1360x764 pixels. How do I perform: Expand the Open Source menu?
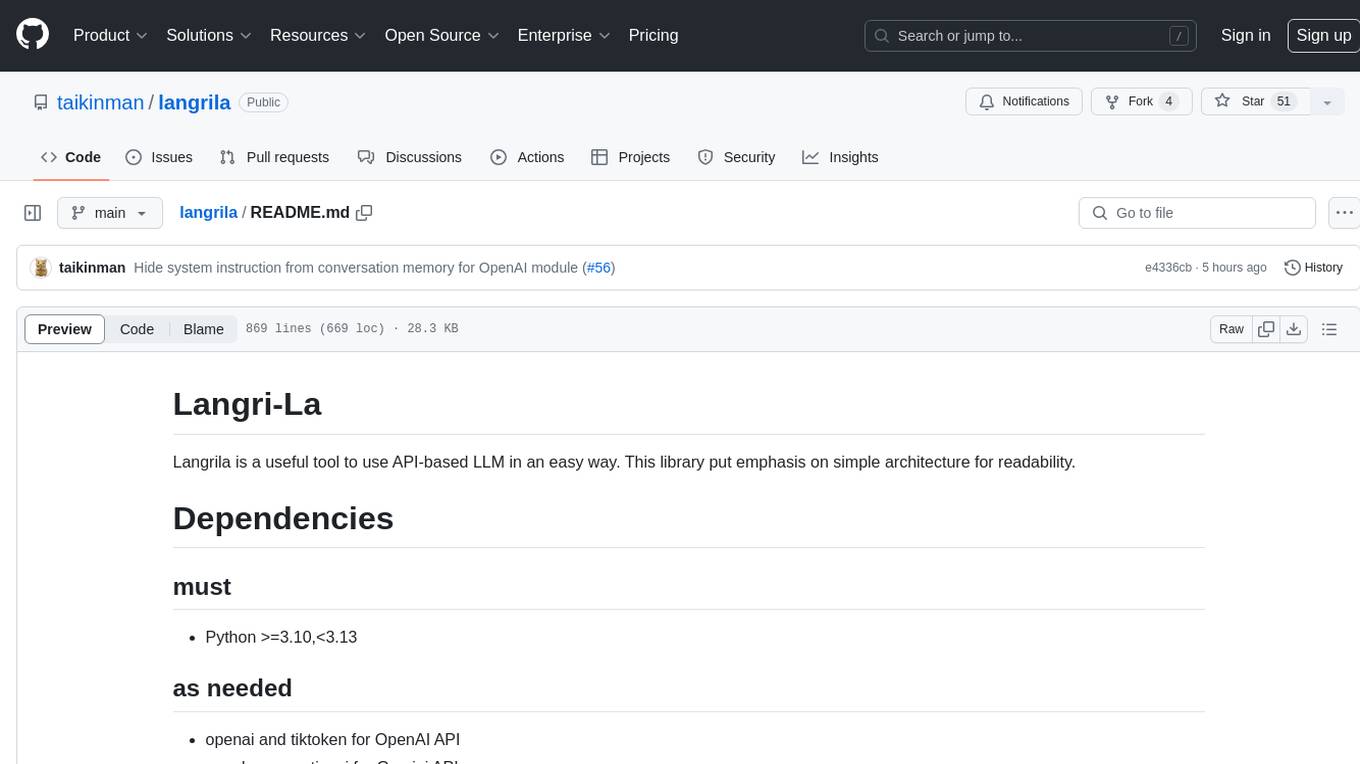[x=442, y=35]
